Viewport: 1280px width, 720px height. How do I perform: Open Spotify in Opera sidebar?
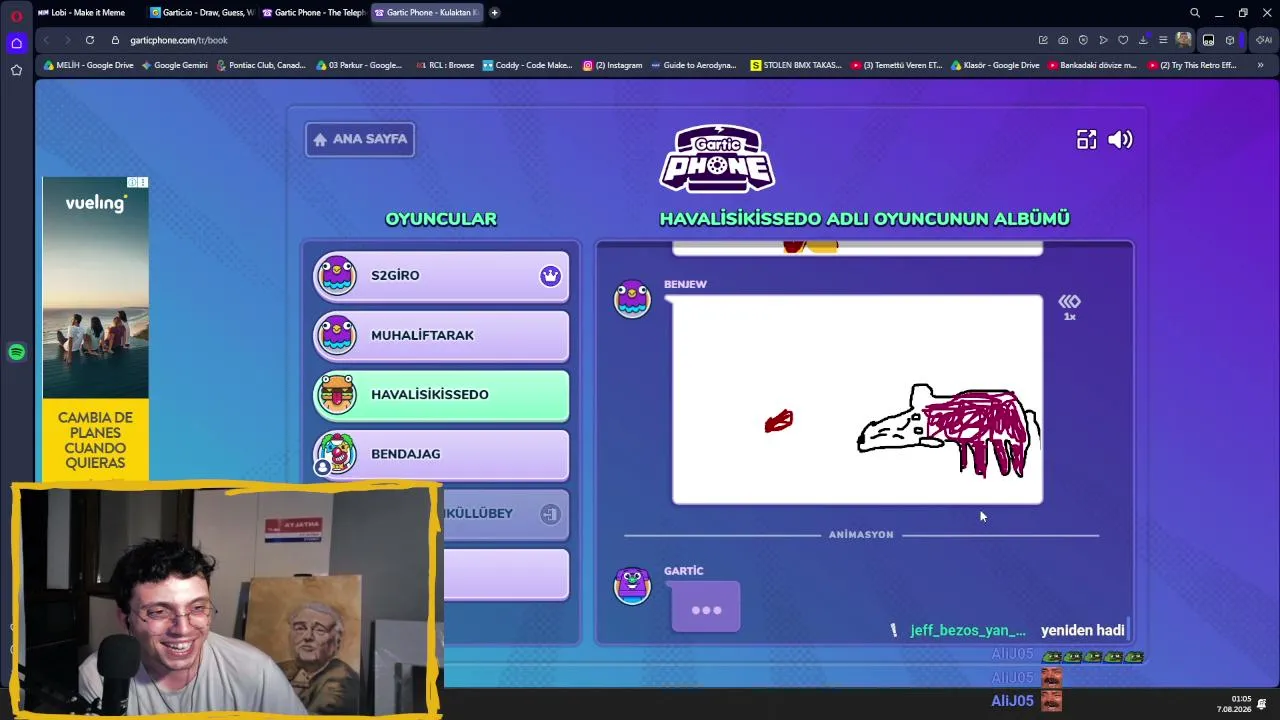coord(16,352)
